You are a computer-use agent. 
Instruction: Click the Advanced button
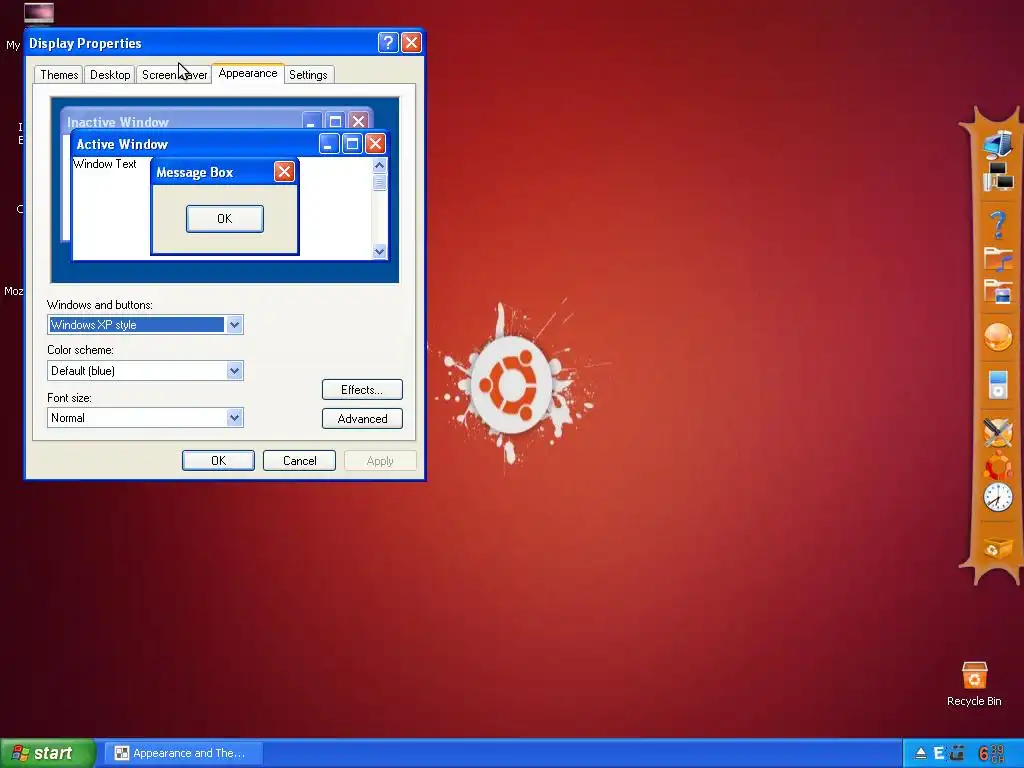click(362, 419)
